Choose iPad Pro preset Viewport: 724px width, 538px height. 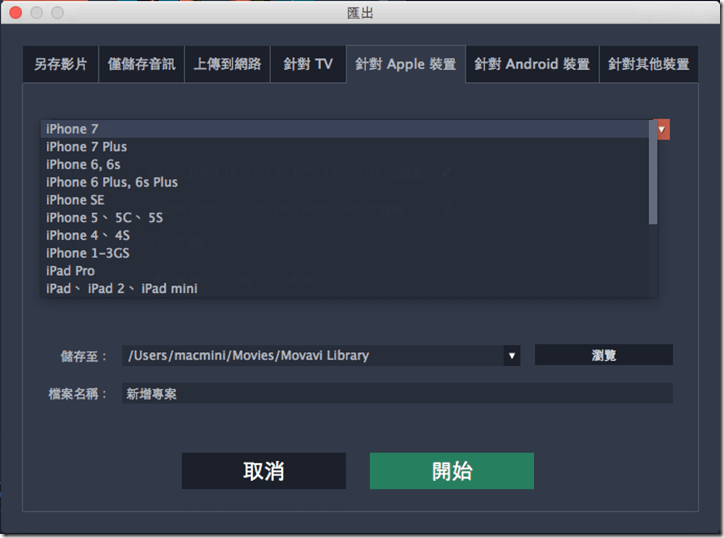[345, 271]
